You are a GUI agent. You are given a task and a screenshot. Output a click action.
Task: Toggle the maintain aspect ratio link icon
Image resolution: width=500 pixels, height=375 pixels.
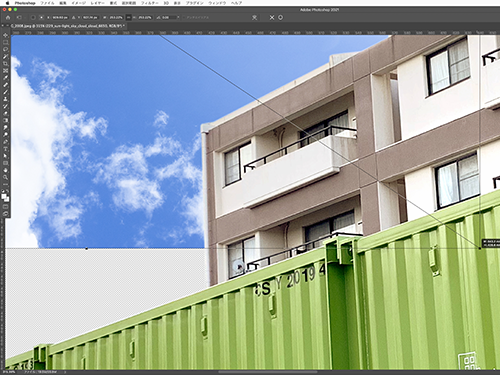tap(129, 17)
